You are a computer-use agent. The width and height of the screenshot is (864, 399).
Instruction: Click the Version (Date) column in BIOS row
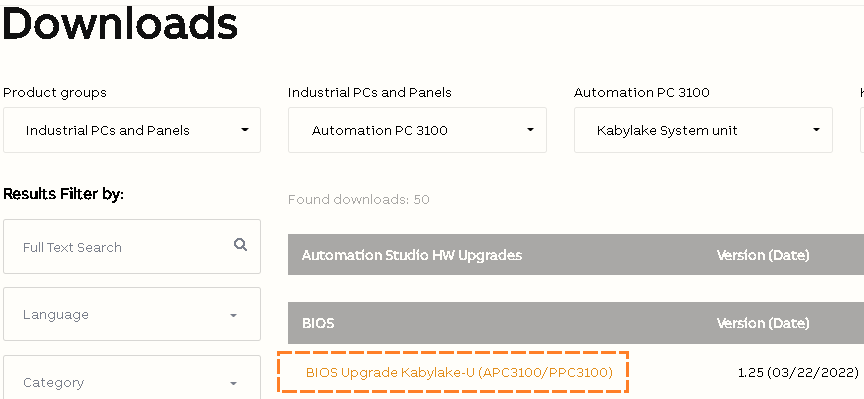(x=763, y=323)
